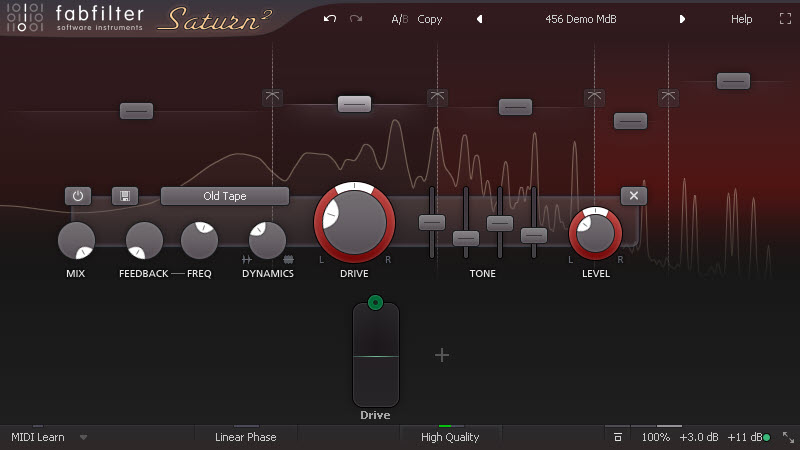Click the +3.0 dB input level
The width and height of the screenshot is (800, 450).
(x=699, y=437)
